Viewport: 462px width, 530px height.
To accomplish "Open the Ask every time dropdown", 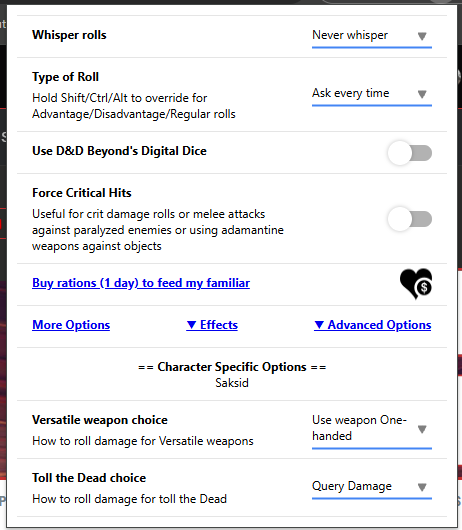I will coord(372,94).
